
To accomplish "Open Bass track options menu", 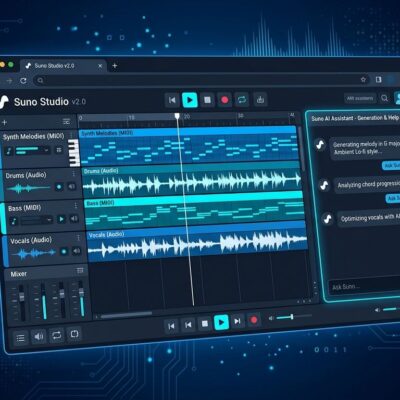I will (x=76, y=205).
